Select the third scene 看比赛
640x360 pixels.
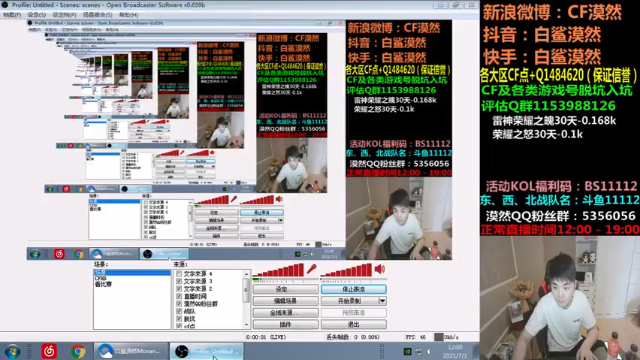click(x=132, y=284)
